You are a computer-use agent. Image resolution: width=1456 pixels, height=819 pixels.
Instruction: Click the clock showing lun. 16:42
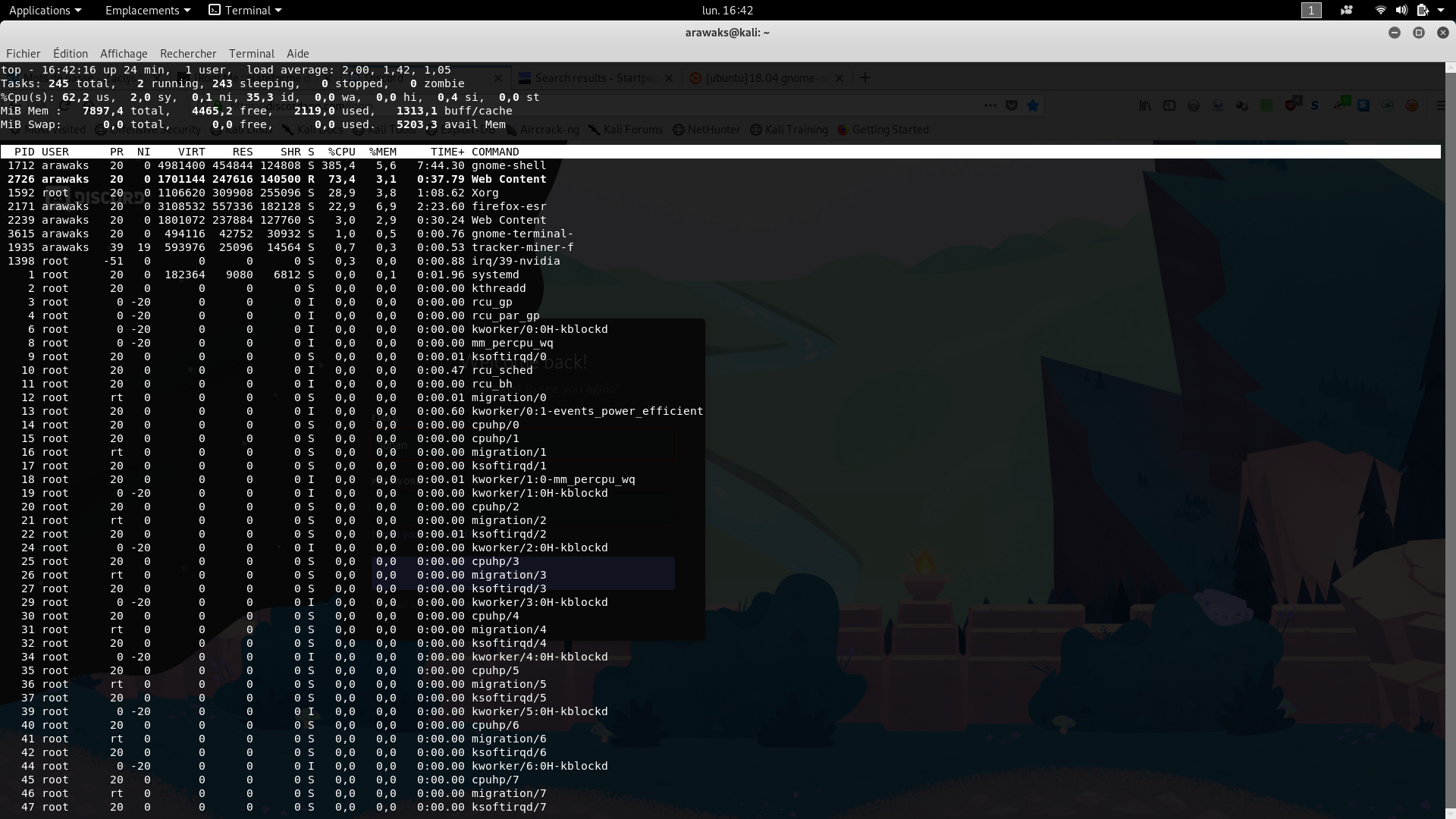[x=727, y=10]
